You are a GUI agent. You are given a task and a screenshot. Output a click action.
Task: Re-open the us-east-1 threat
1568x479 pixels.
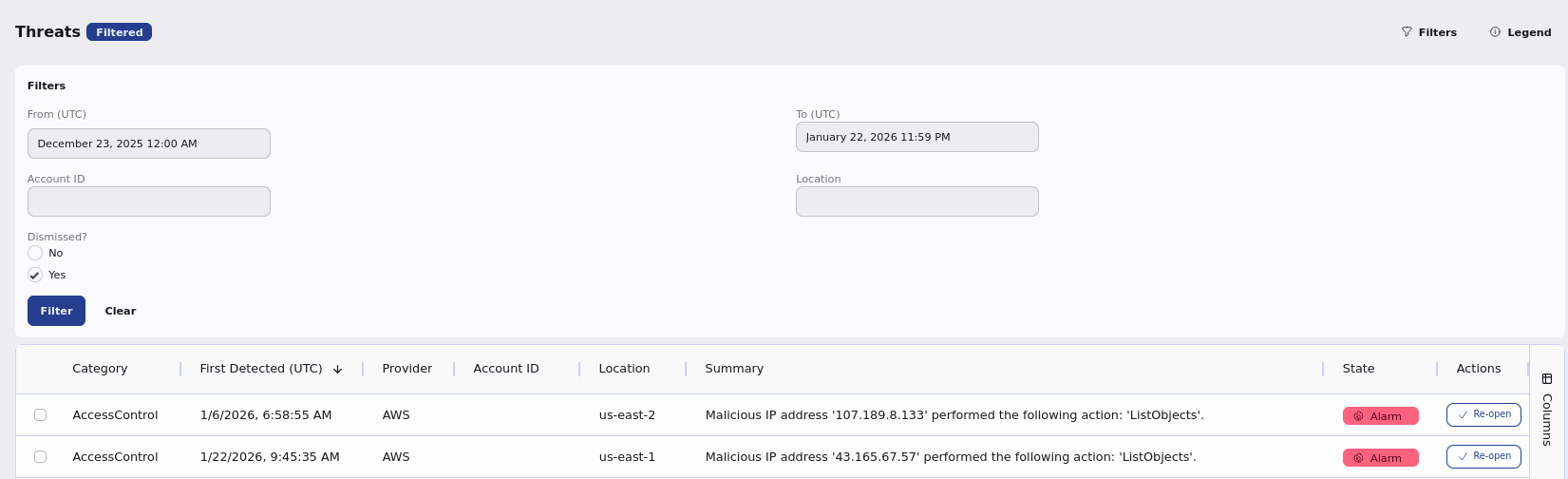coord(1483,457)
